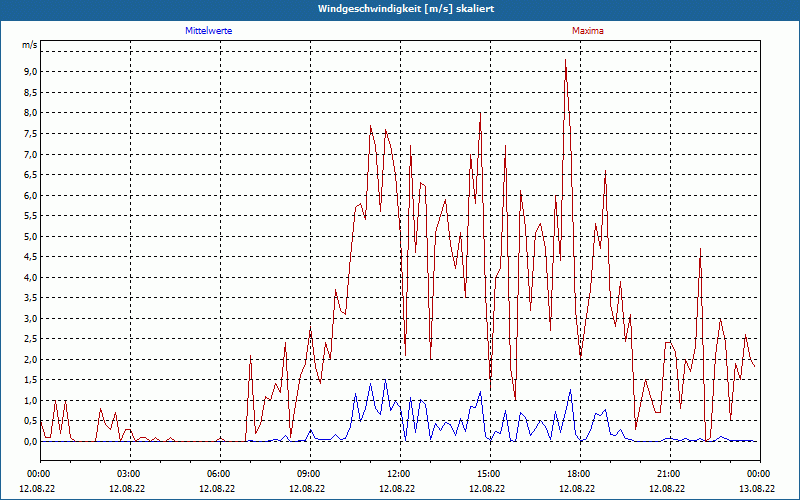Click the y-axis value '6,0'
Image resolution: width=800 pixels, height=500 pixels.
[x=31, y=195]
